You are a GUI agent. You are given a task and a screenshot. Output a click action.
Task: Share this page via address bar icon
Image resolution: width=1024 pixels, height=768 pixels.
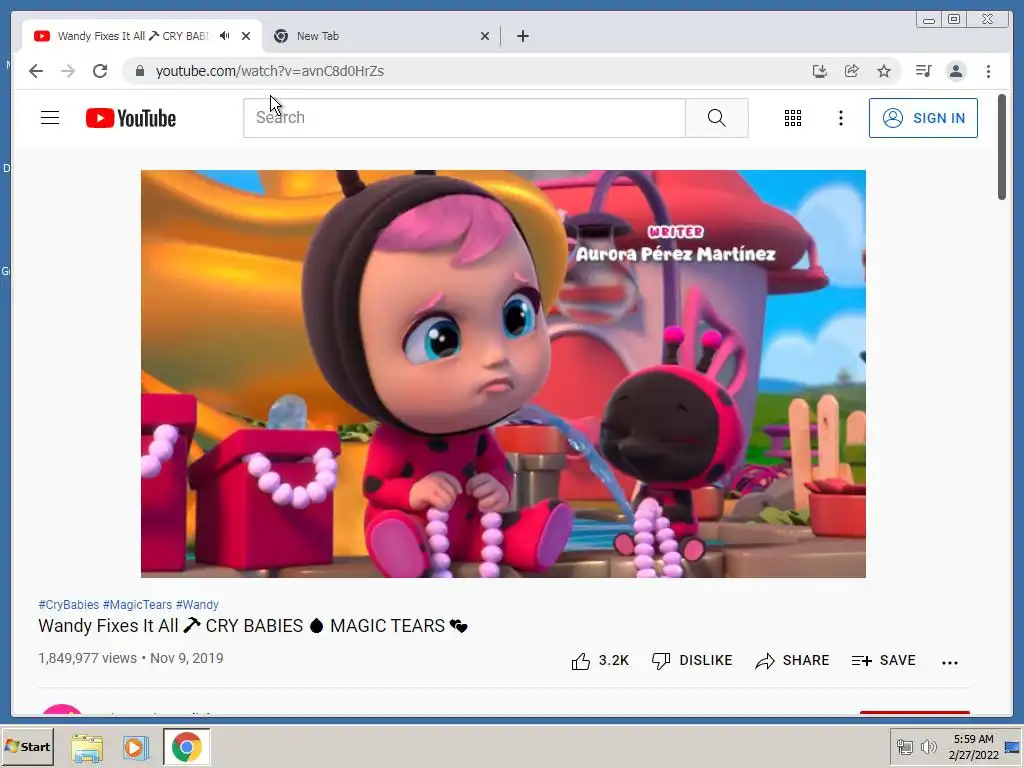[x=852, y=71]
